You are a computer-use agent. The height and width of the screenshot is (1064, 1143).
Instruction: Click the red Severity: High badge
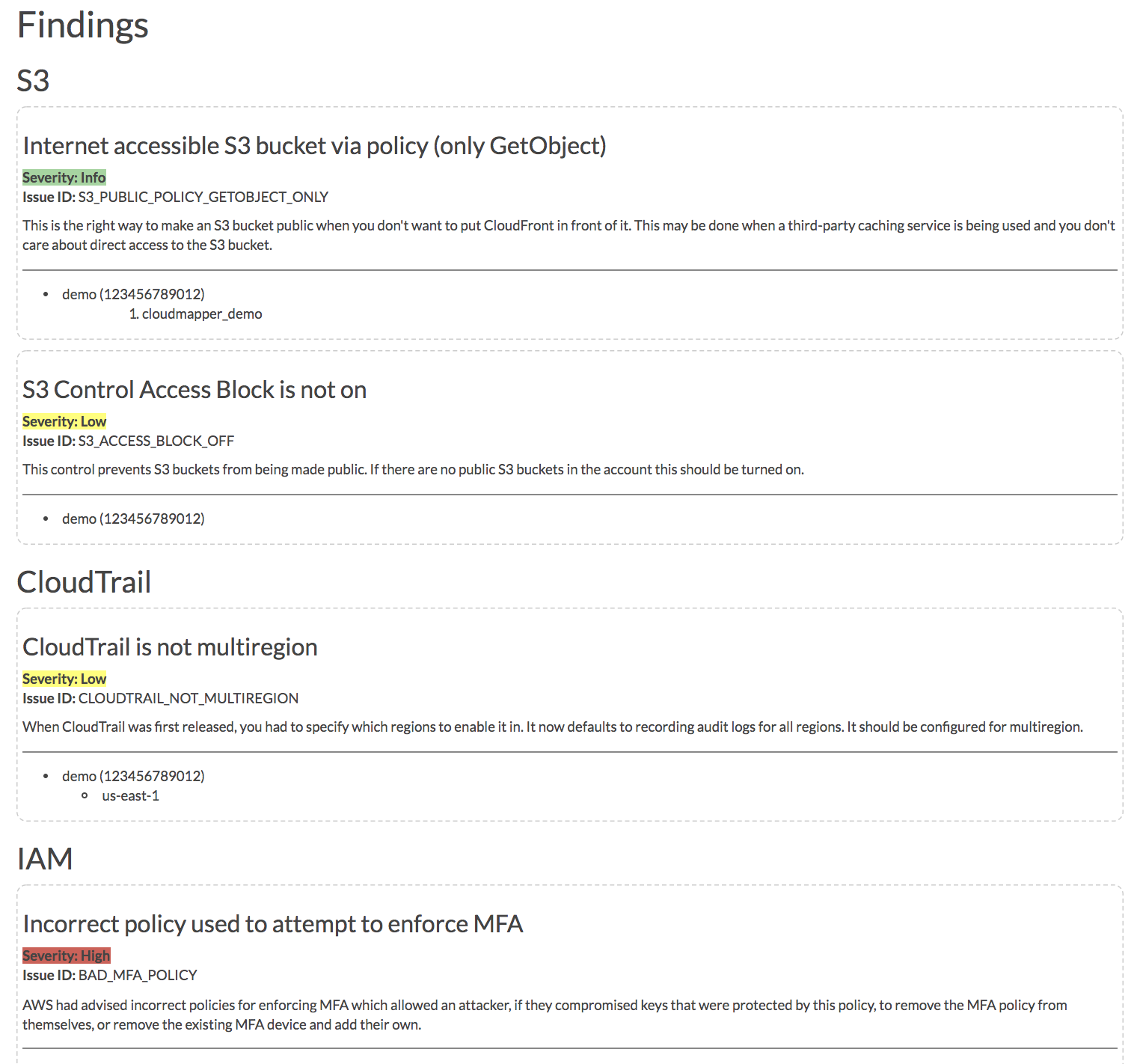[67, 956]
